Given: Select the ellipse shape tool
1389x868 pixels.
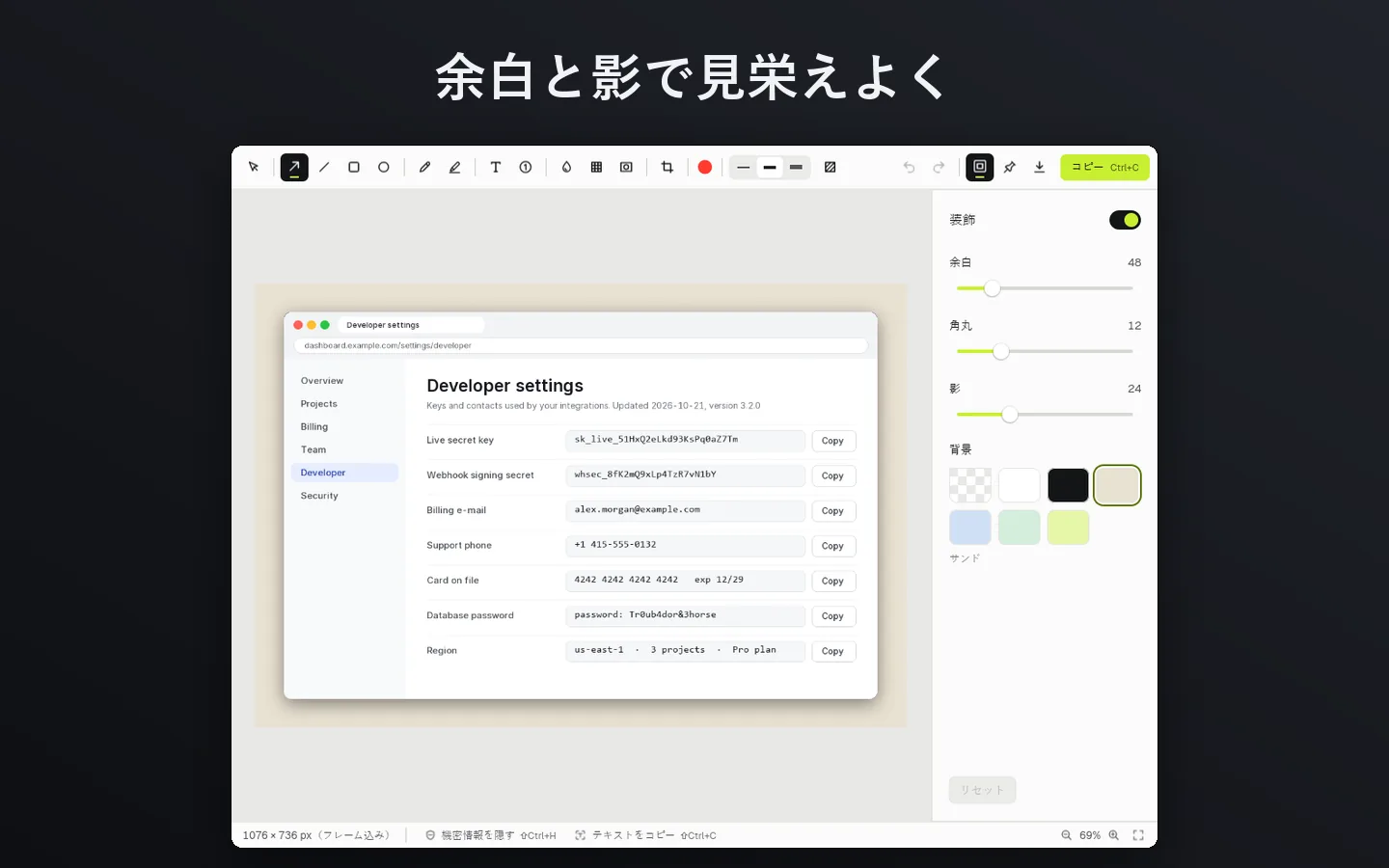Looking at the screenshot, I should [x=384, y=167].
